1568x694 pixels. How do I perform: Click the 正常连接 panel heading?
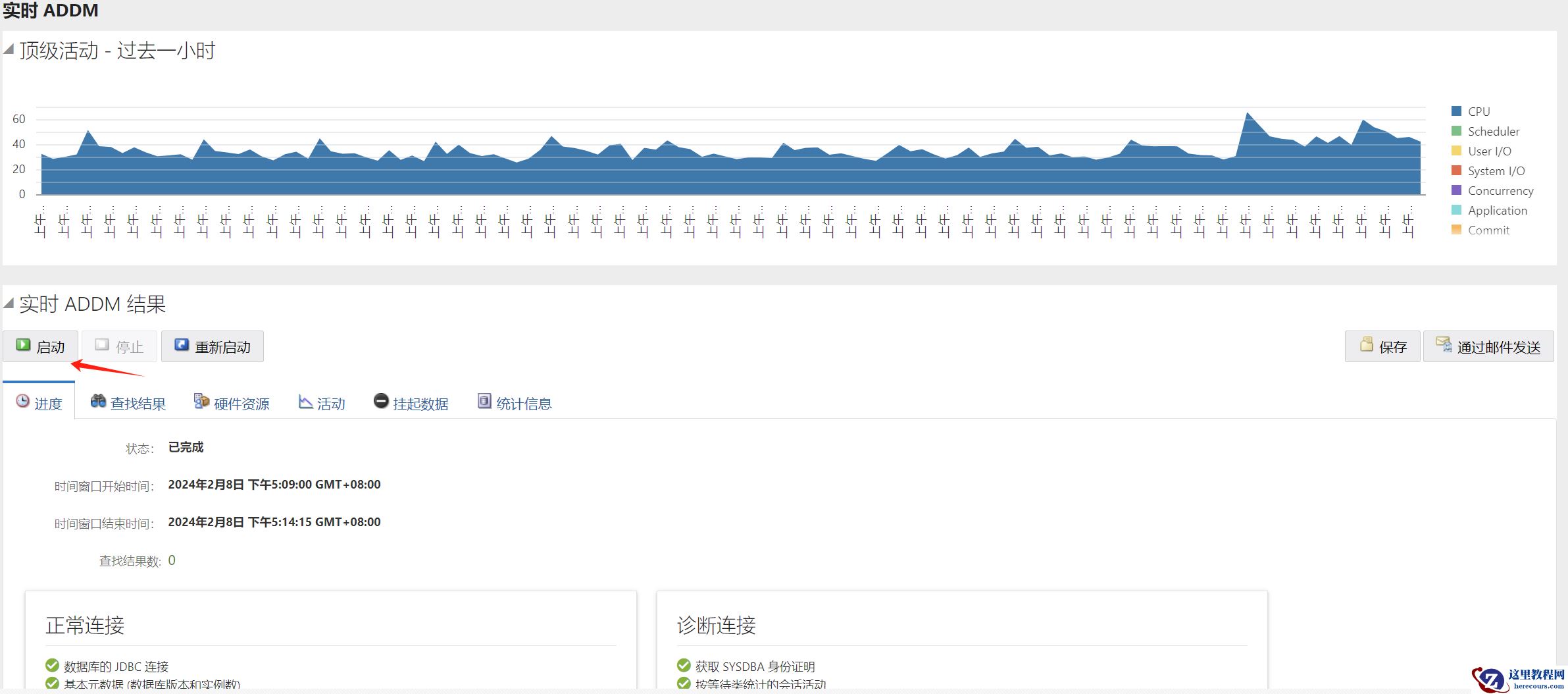click(x=85, y=625)
